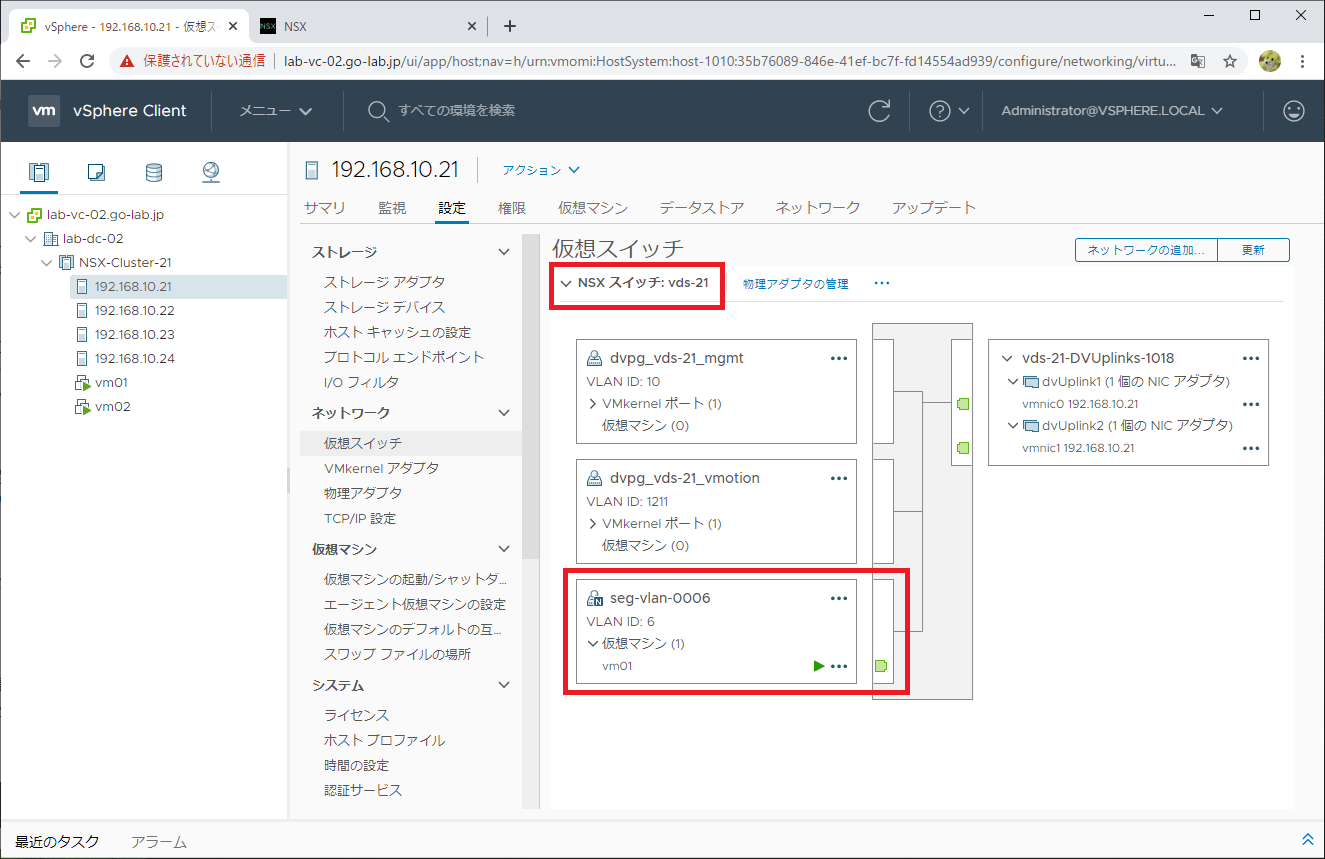Screen dimensions: 1325x859
Task: Expand the recent tasks panel arrows
Action: [1307, 840]
